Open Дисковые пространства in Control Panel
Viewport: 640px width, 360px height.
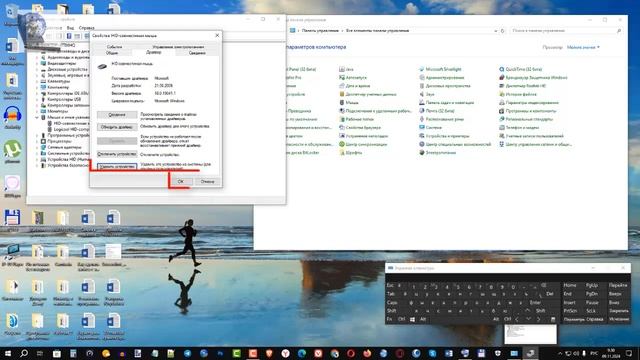445,86
